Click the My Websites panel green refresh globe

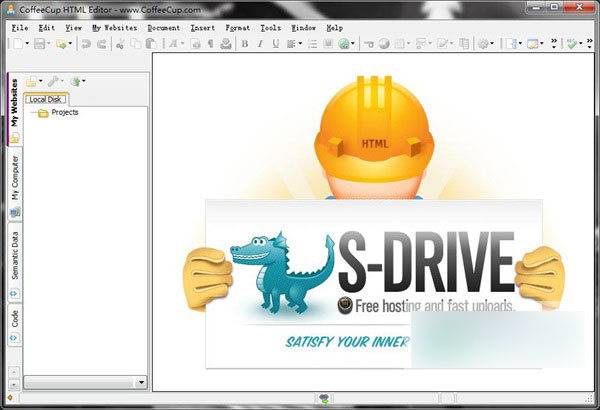[x=76, y=81]
